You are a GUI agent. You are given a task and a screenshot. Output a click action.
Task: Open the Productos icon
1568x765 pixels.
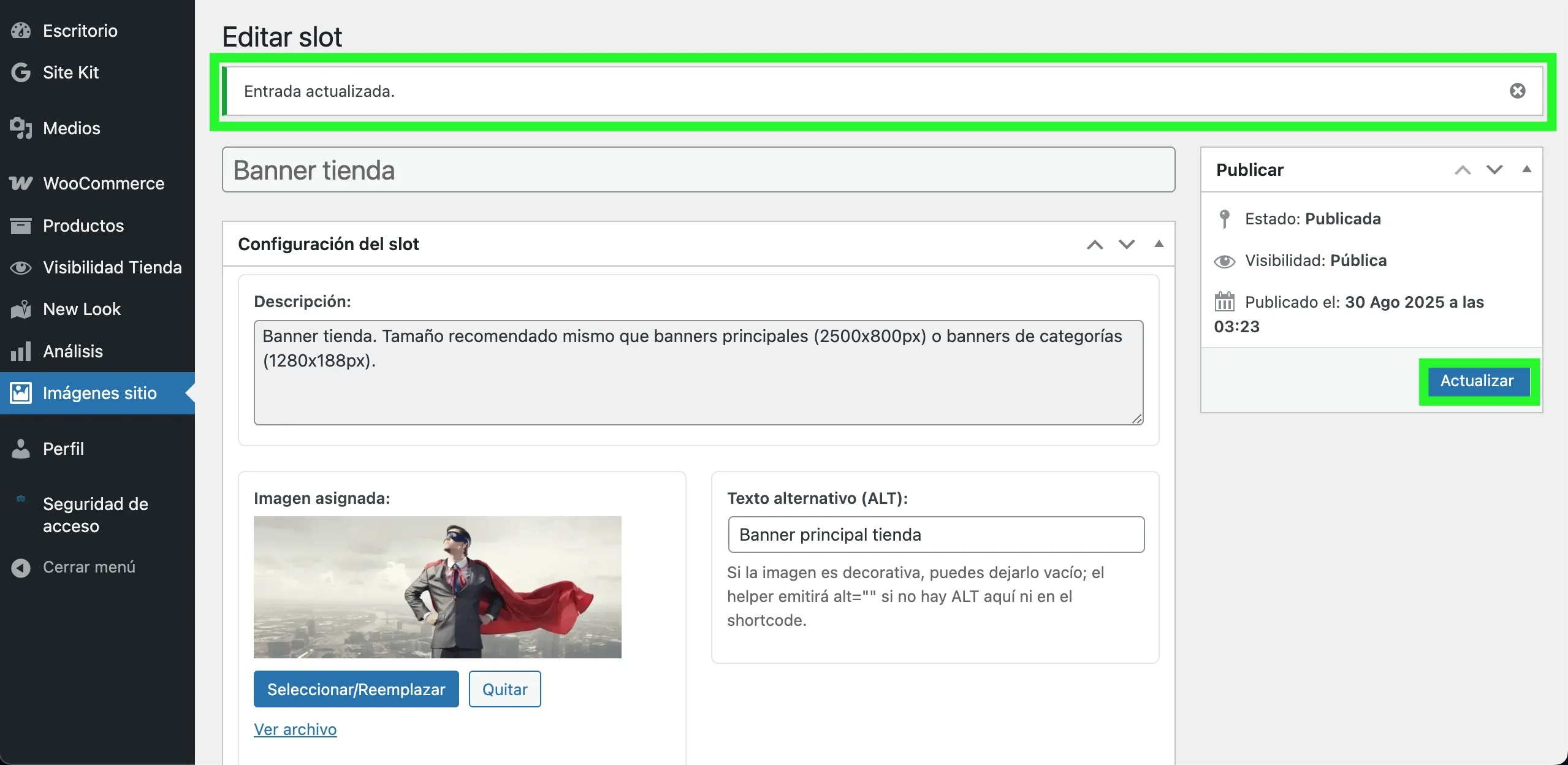(20, 225)
